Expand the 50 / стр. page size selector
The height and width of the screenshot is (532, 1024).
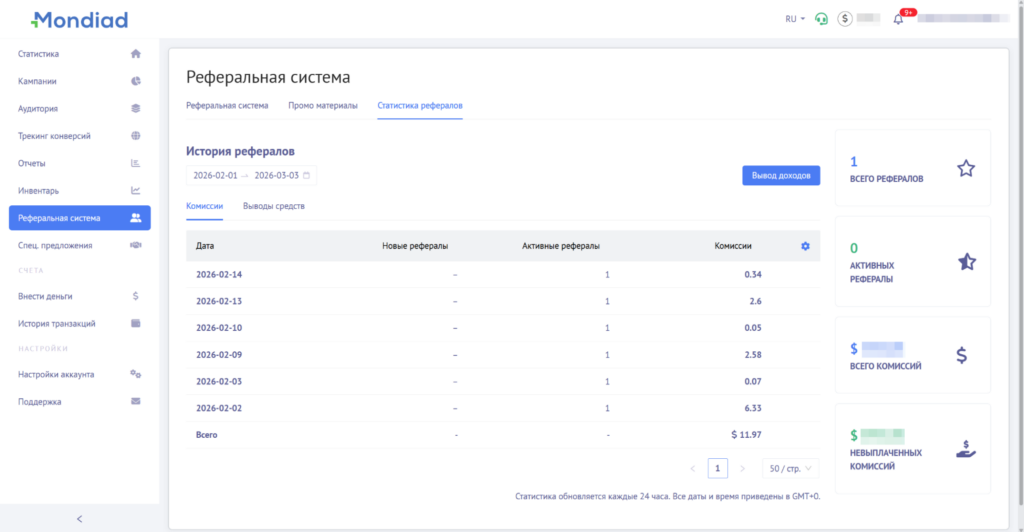click(x=790, y=468)
